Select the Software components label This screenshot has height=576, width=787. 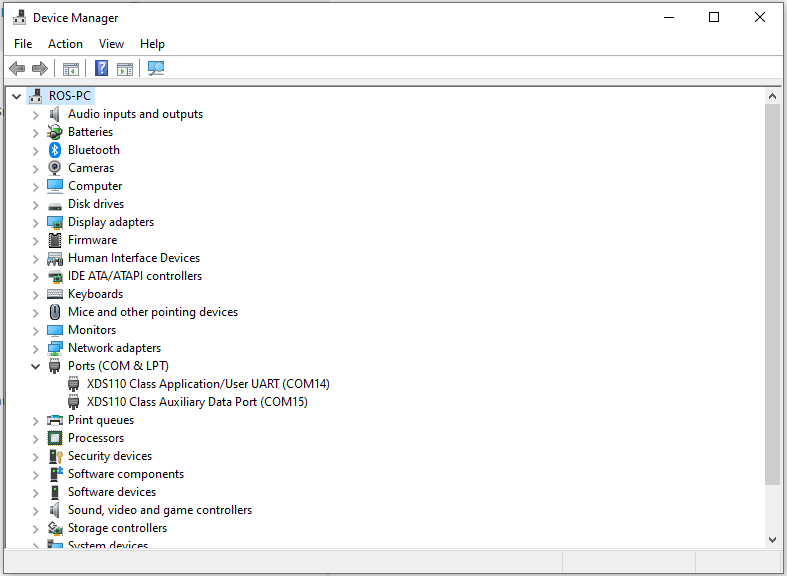click(x=126, y=474)
